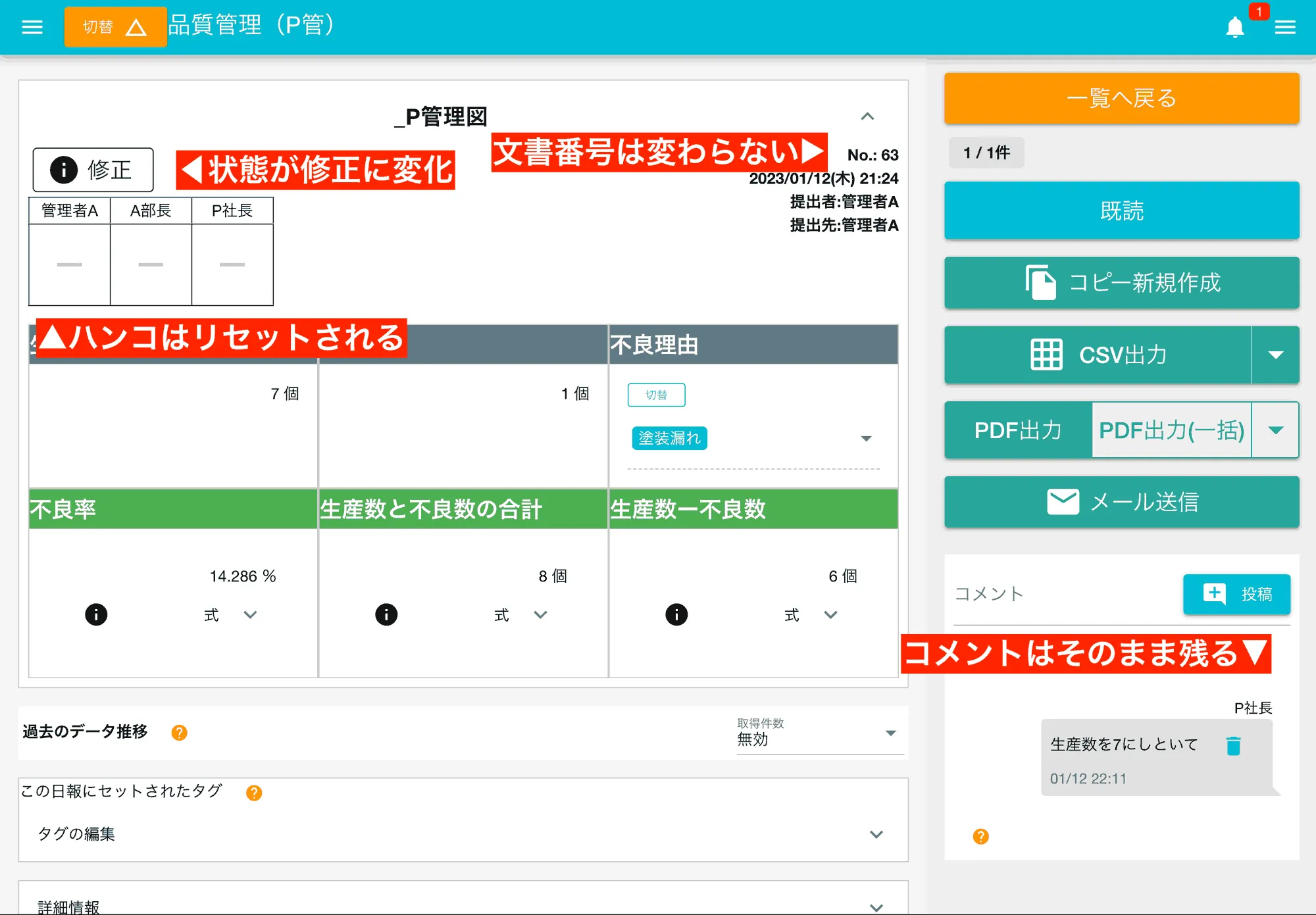Delete P社長's comment with the trash icon
This screenshot has height=915, width=1316.
coord(1234,744)
